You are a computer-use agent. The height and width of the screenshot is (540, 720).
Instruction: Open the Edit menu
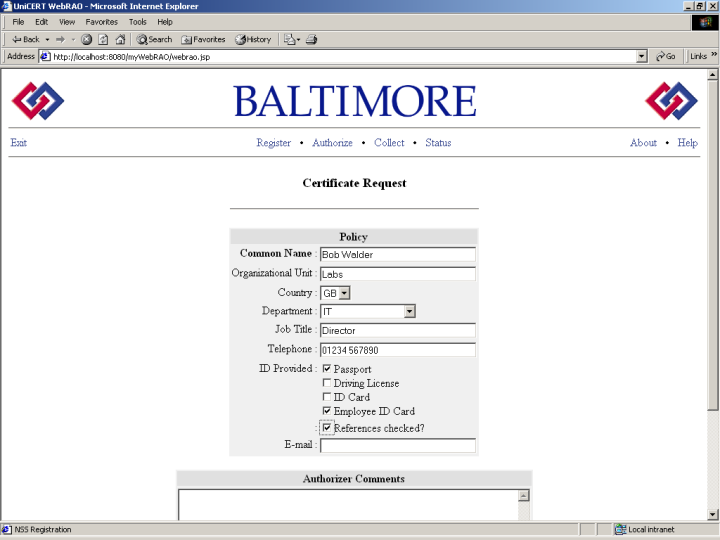(41, 22)
